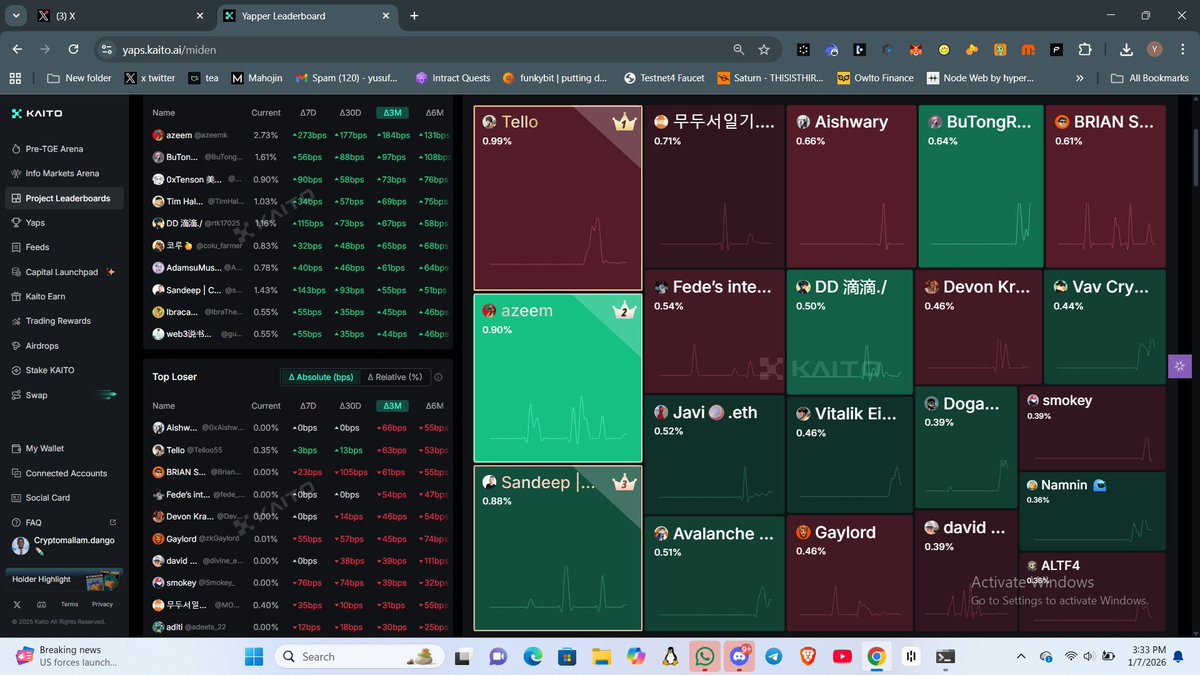The width and height of the screenshot is (1200, 675).
Task: Open the All Bookmarks folder
Action: click(x=1150, y=78)
